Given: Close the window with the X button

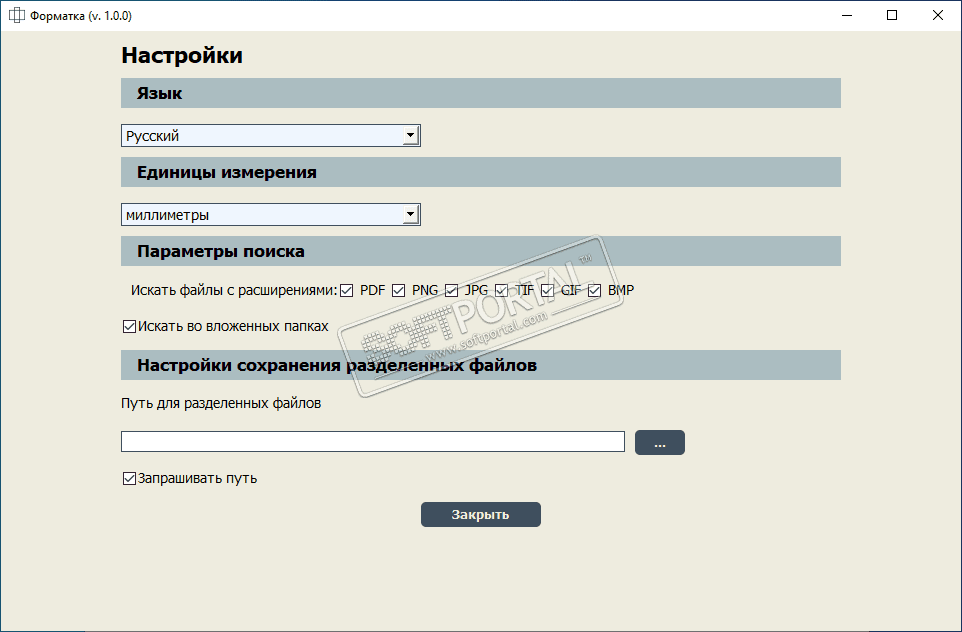Looking at the screenshot, I should [938, 15].
